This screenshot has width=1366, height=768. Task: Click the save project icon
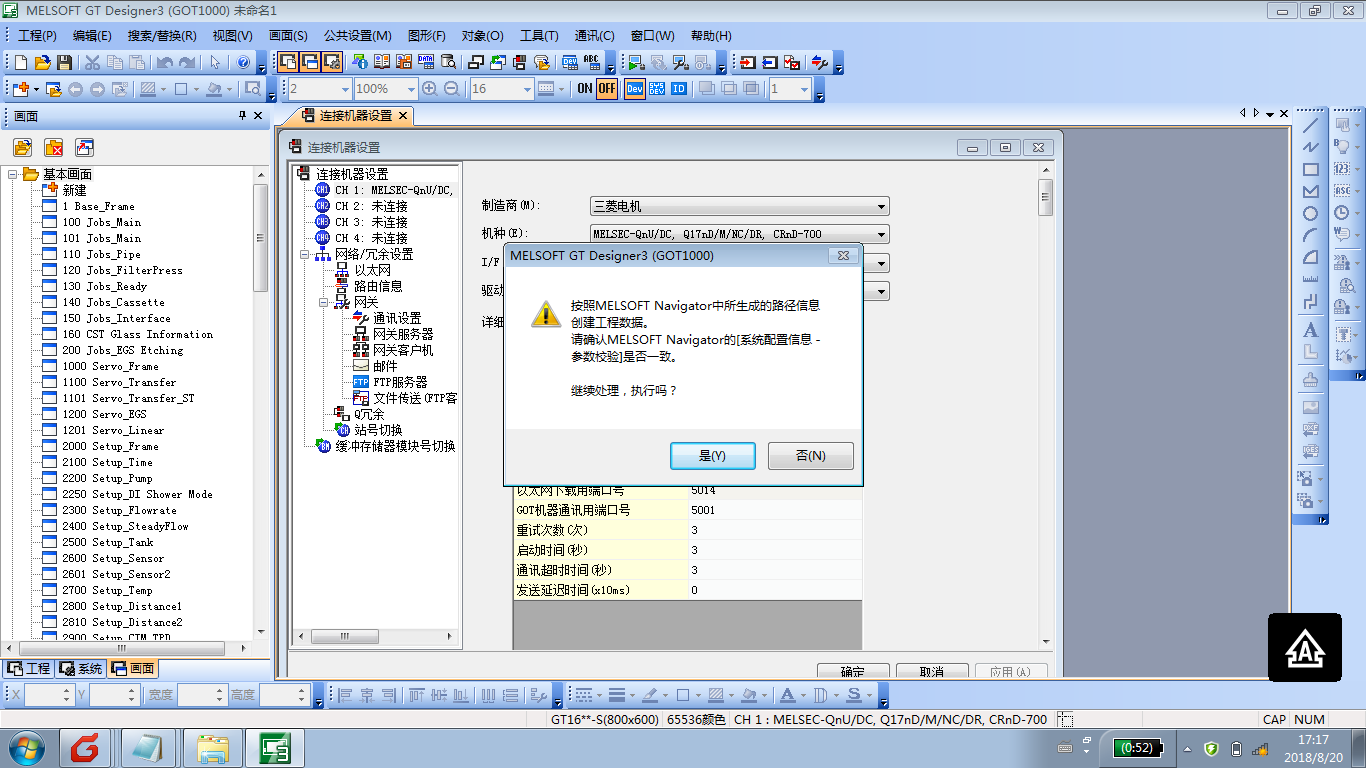pos(64,62)
